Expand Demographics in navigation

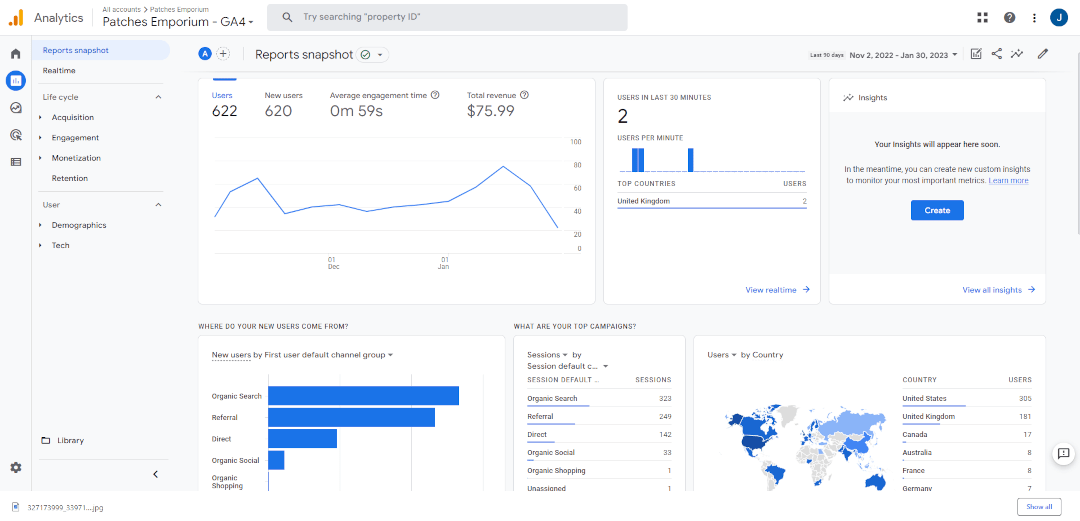point(41,225)
